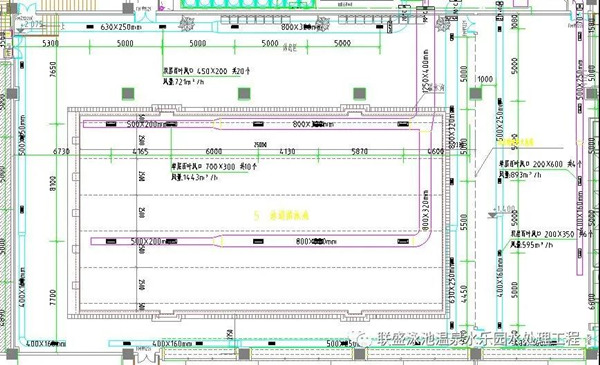Click the 450X200 louver annotation text
The image size is (600, 365).
(207, 71)
